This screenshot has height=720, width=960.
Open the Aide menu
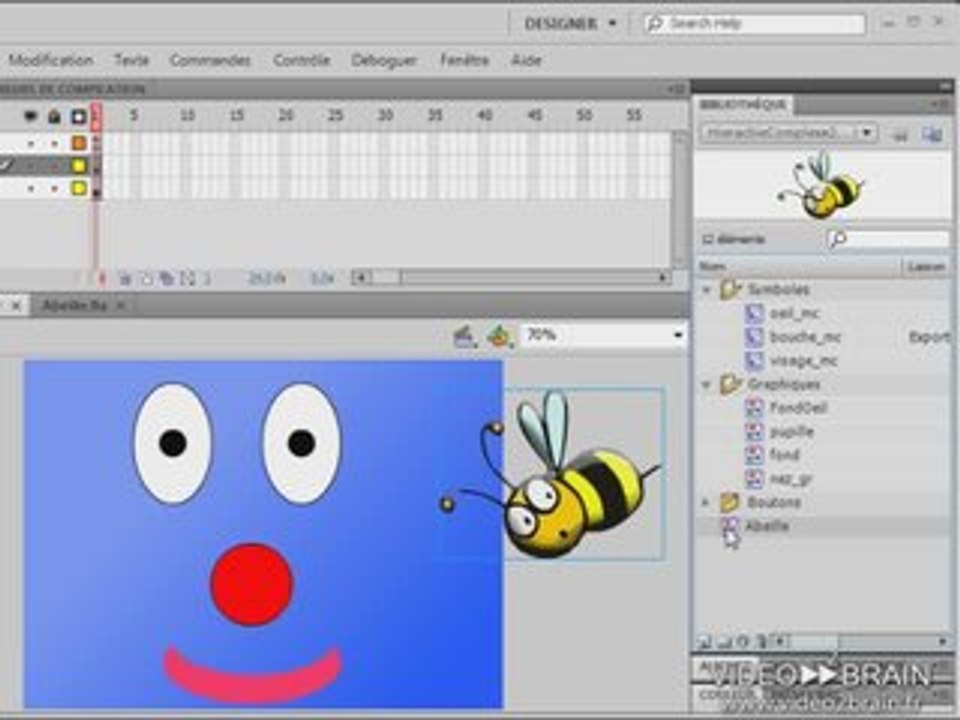tap(526, 60)
